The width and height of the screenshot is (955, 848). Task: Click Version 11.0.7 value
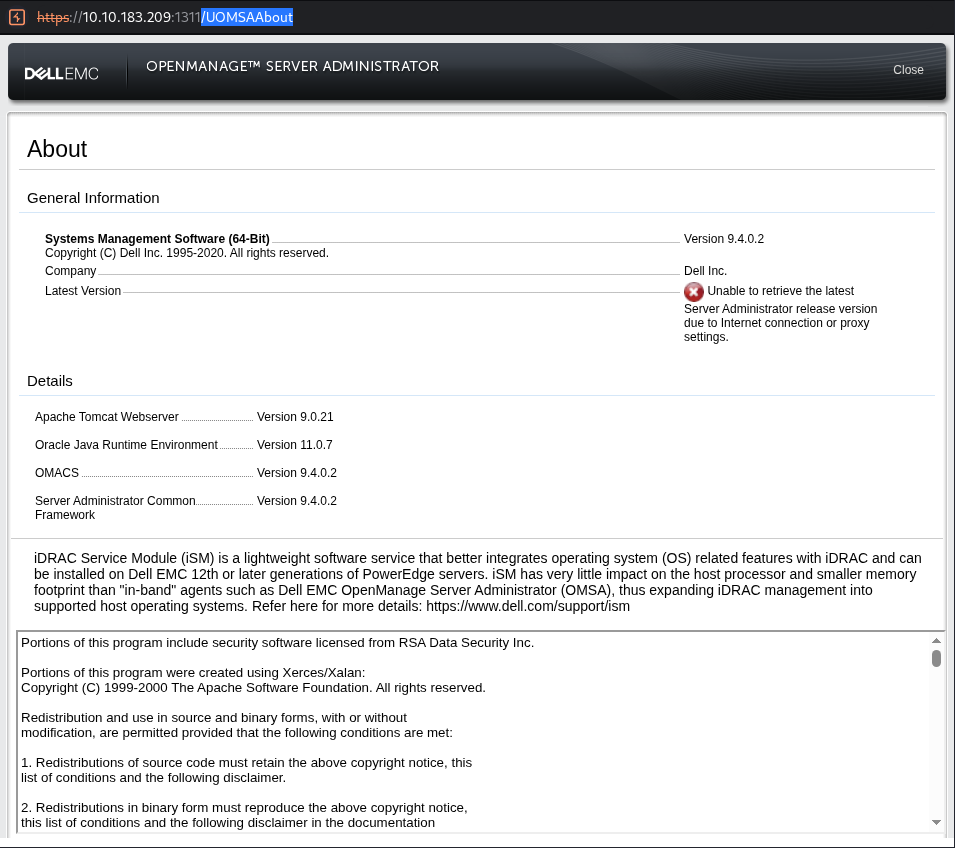pyautogui.click(x=295, y=445)
